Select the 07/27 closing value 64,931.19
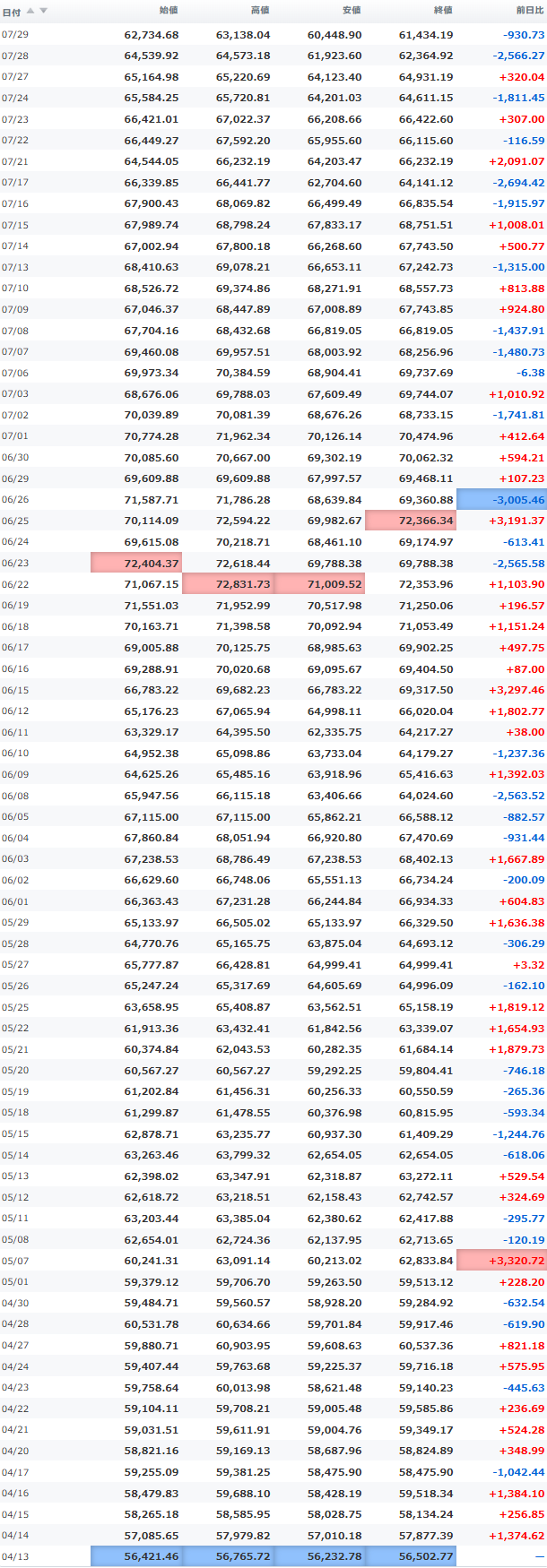The image size is (547, 1568). [x=426, y=77]
